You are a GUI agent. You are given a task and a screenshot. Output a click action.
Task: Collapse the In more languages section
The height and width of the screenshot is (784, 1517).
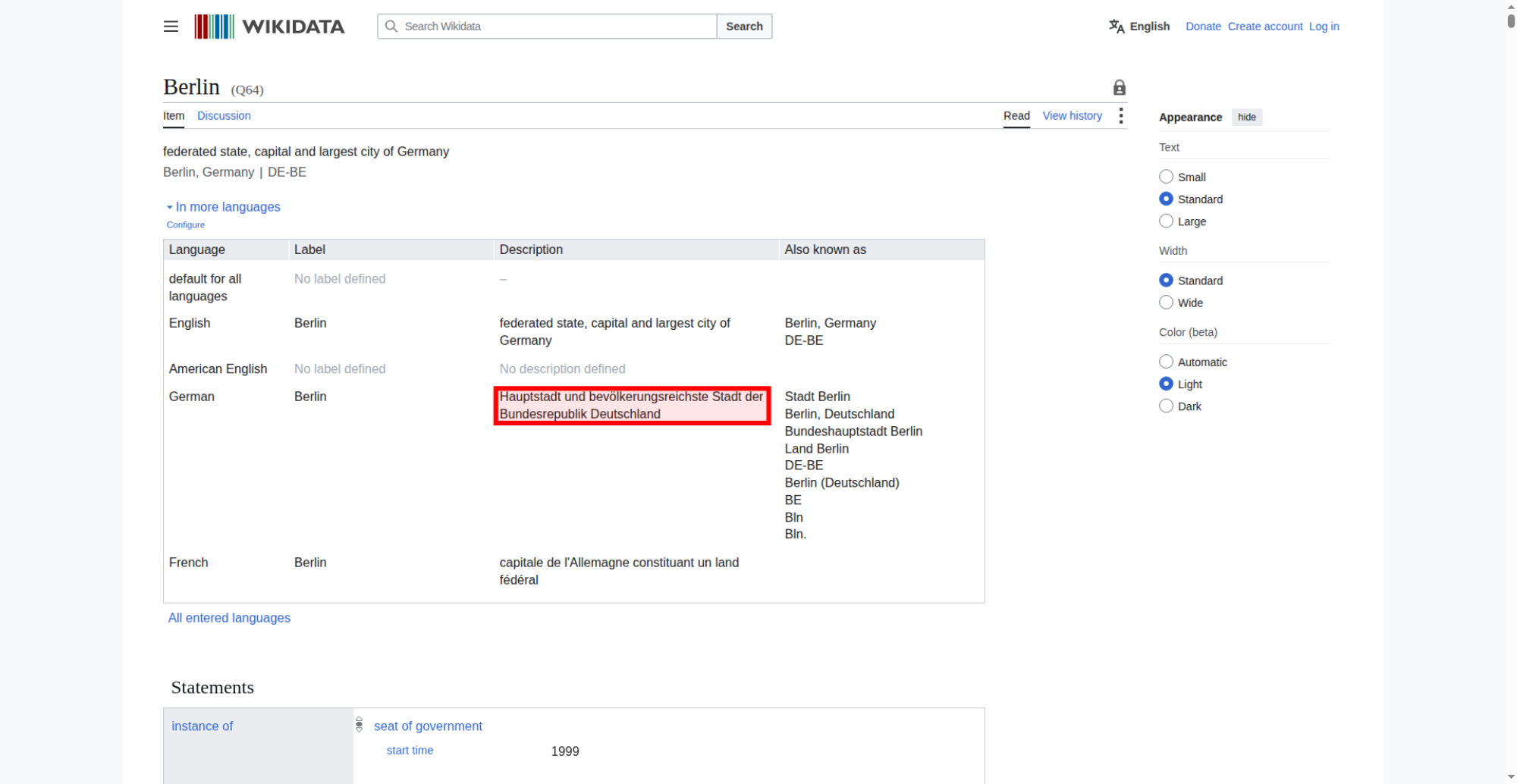(224, 207)
